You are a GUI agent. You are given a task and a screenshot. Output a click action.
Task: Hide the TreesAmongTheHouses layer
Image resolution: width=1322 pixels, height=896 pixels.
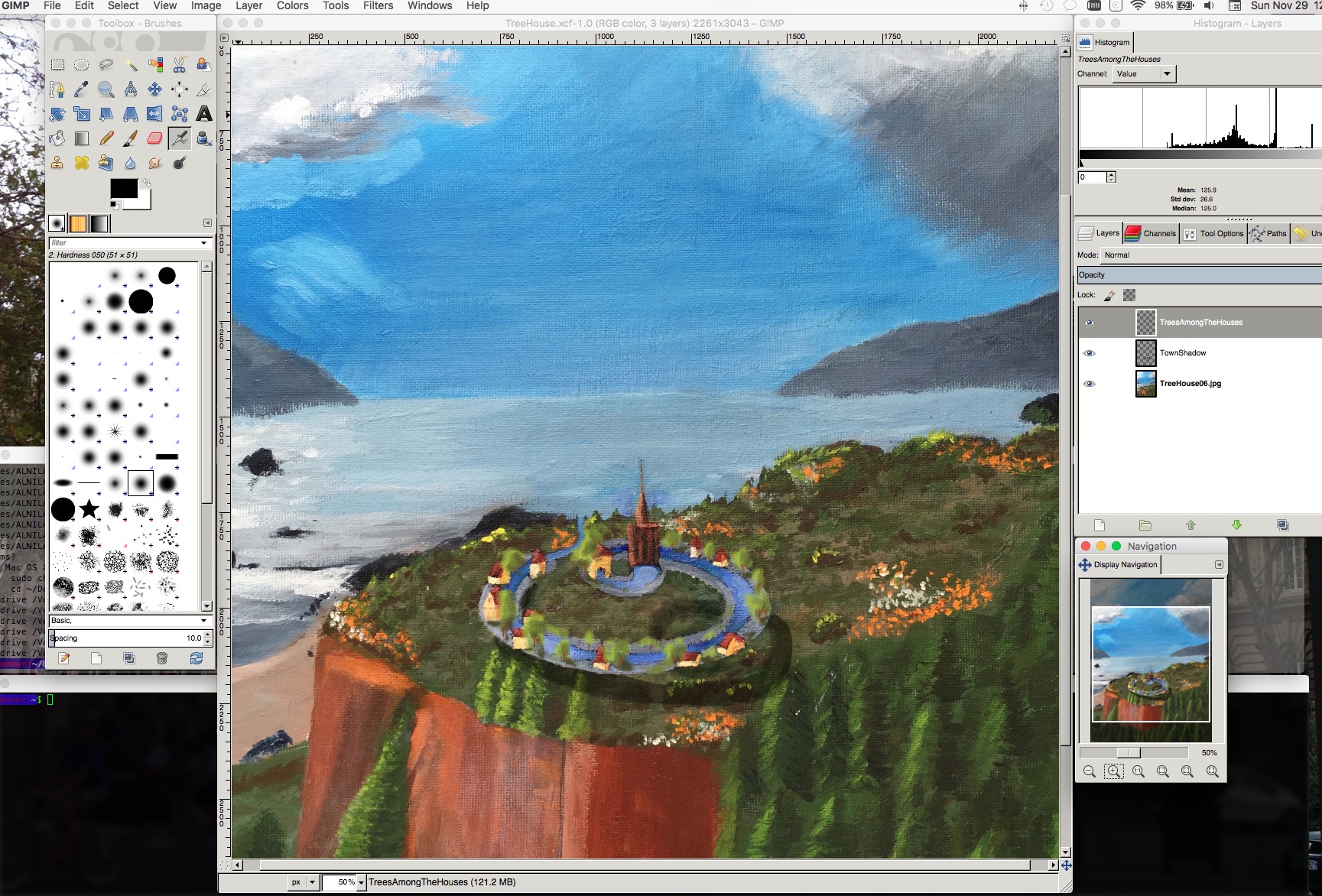pos(1090,323)
